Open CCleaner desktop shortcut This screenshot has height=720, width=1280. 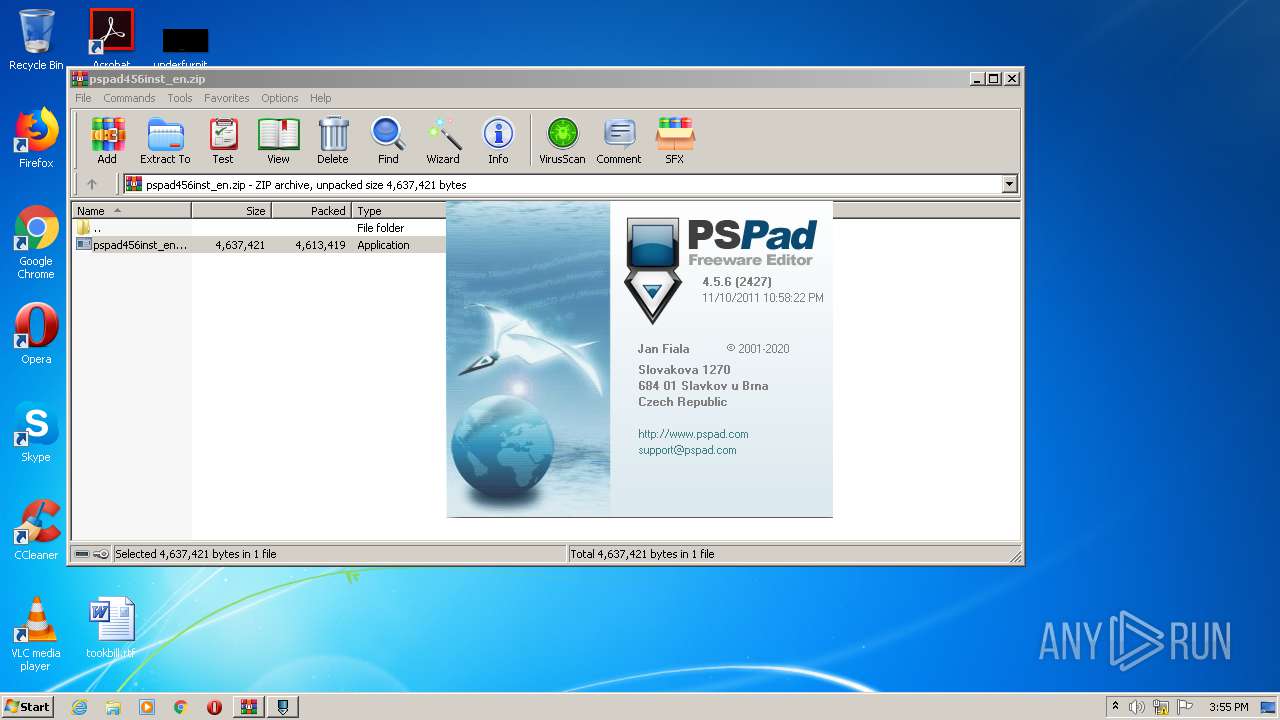tap(36, 530)
